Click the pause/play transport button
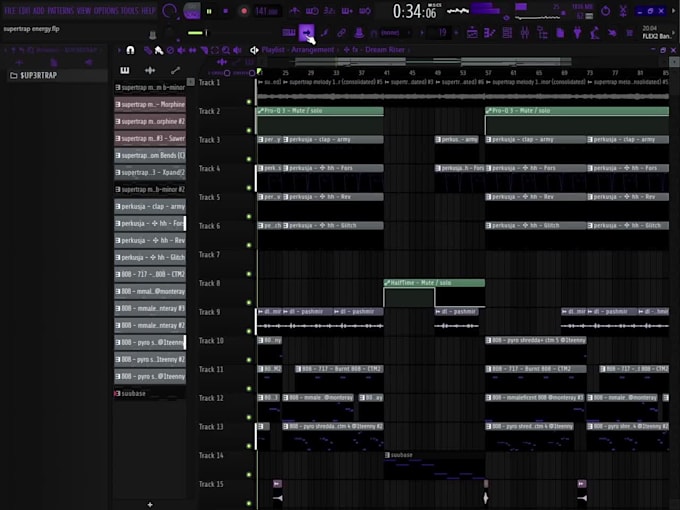This screenshot has width=680, height=510. coord(209,11)
